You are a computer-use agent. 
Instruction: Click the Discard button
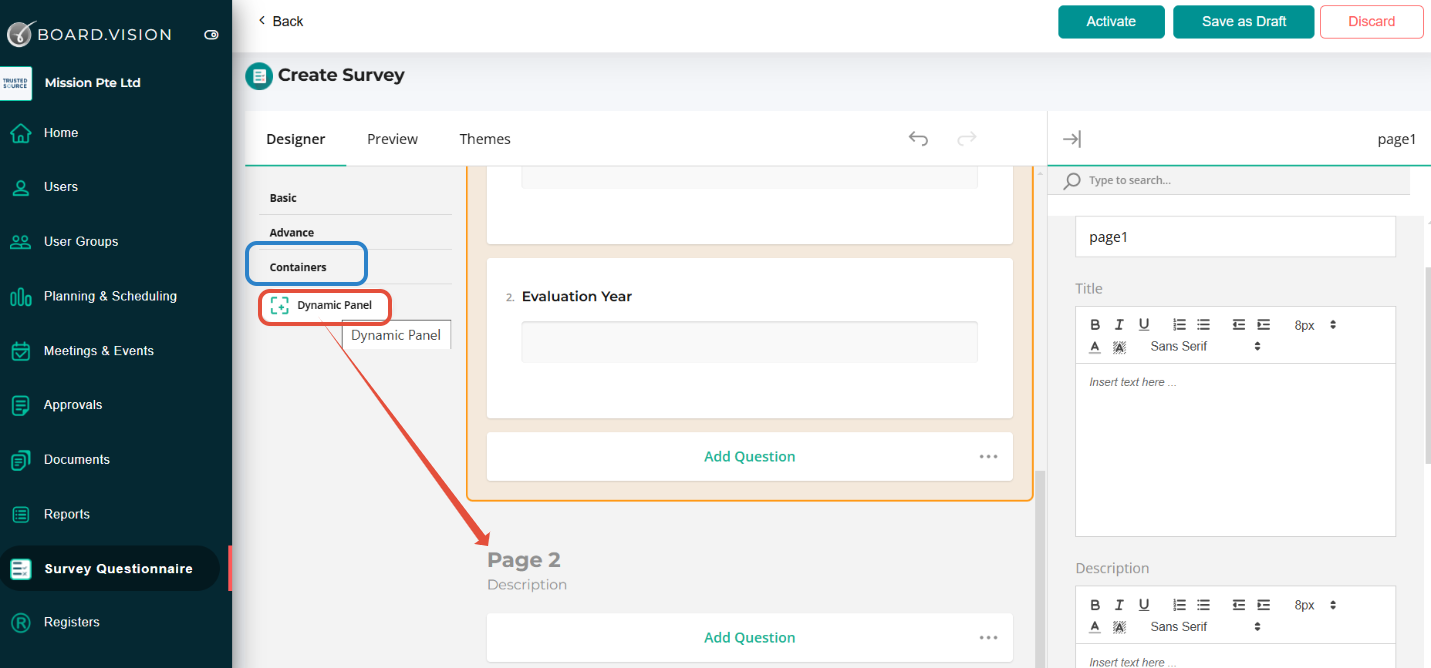coord(1371,22)
